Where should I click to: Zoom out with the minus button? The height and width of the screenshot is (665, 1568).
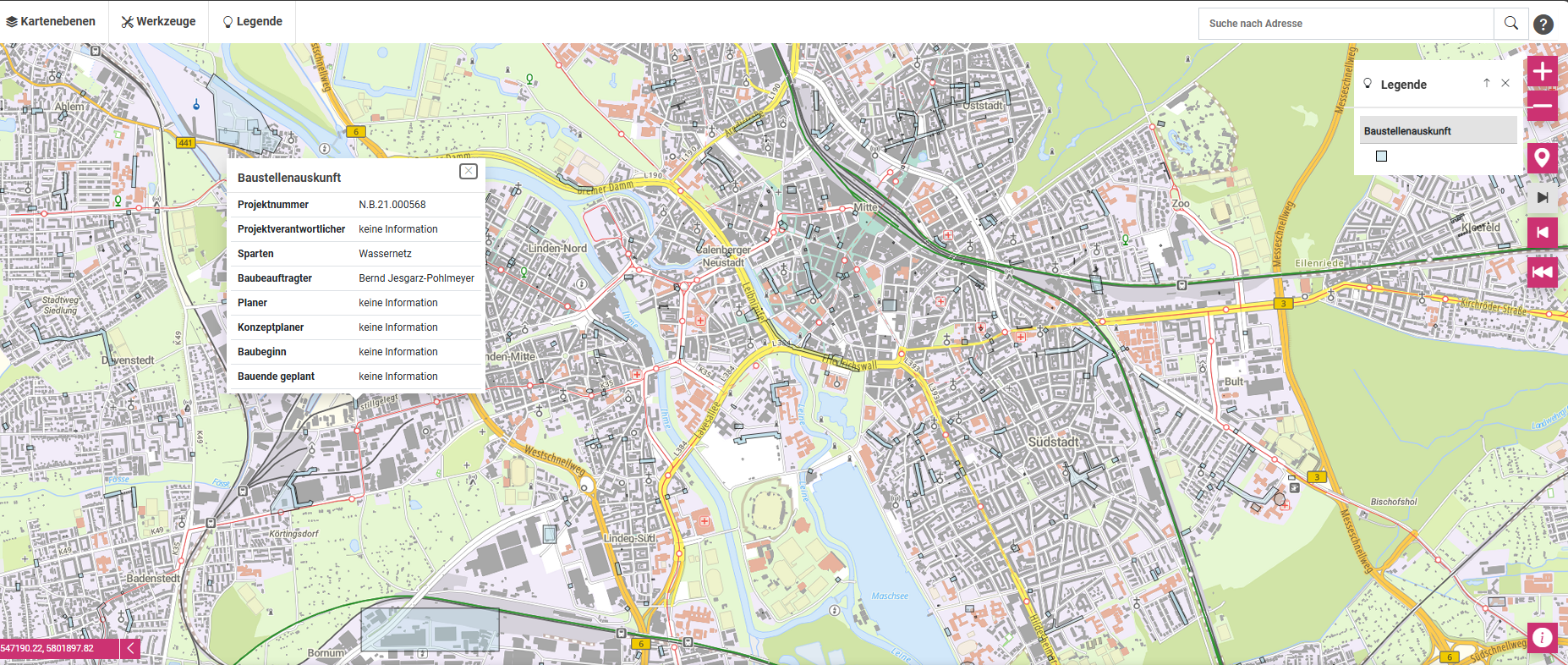[x=1542, y=107]
